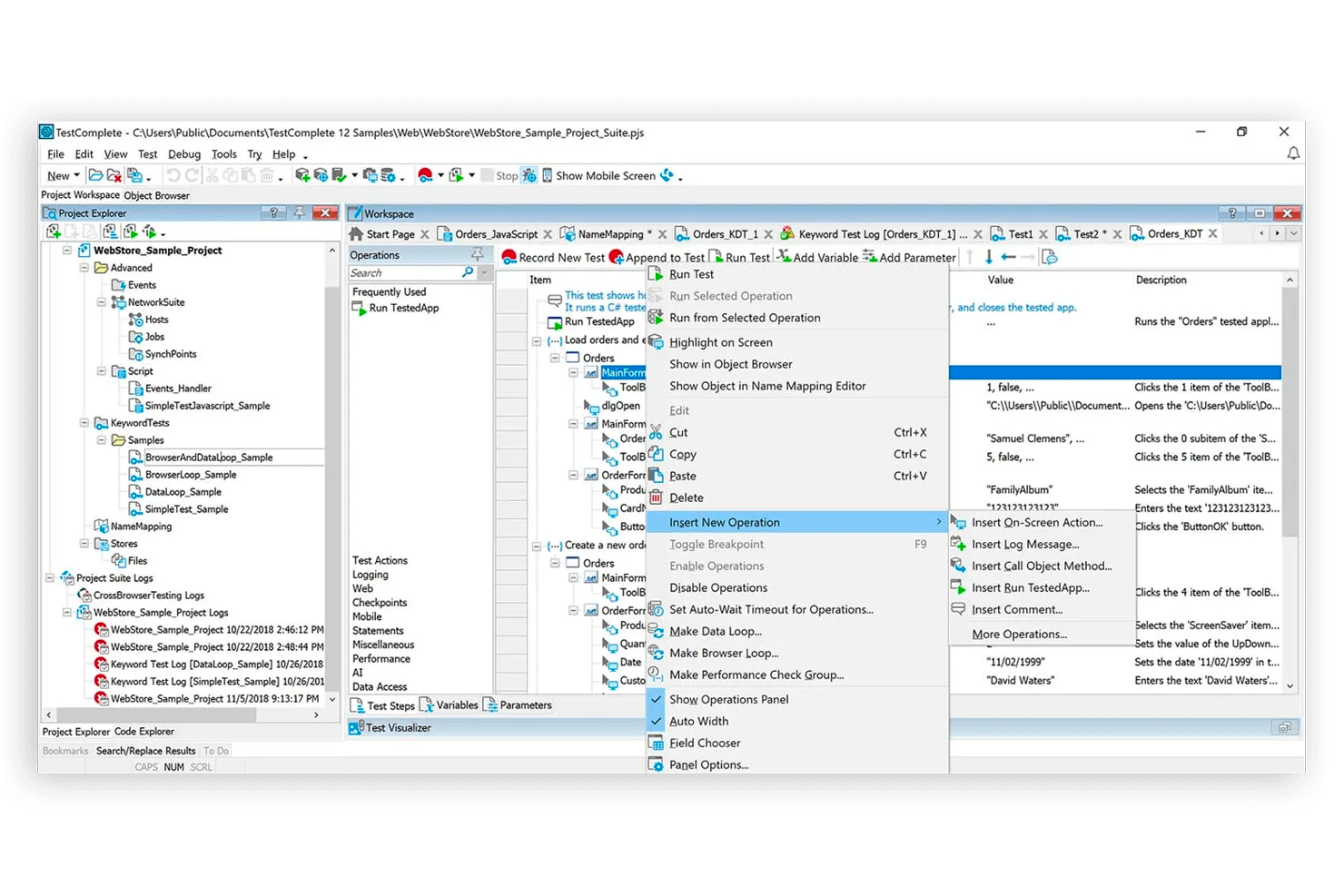Click the Add Test to Project toolbar icon
The image size is (1344, 896).
point(303,175)
